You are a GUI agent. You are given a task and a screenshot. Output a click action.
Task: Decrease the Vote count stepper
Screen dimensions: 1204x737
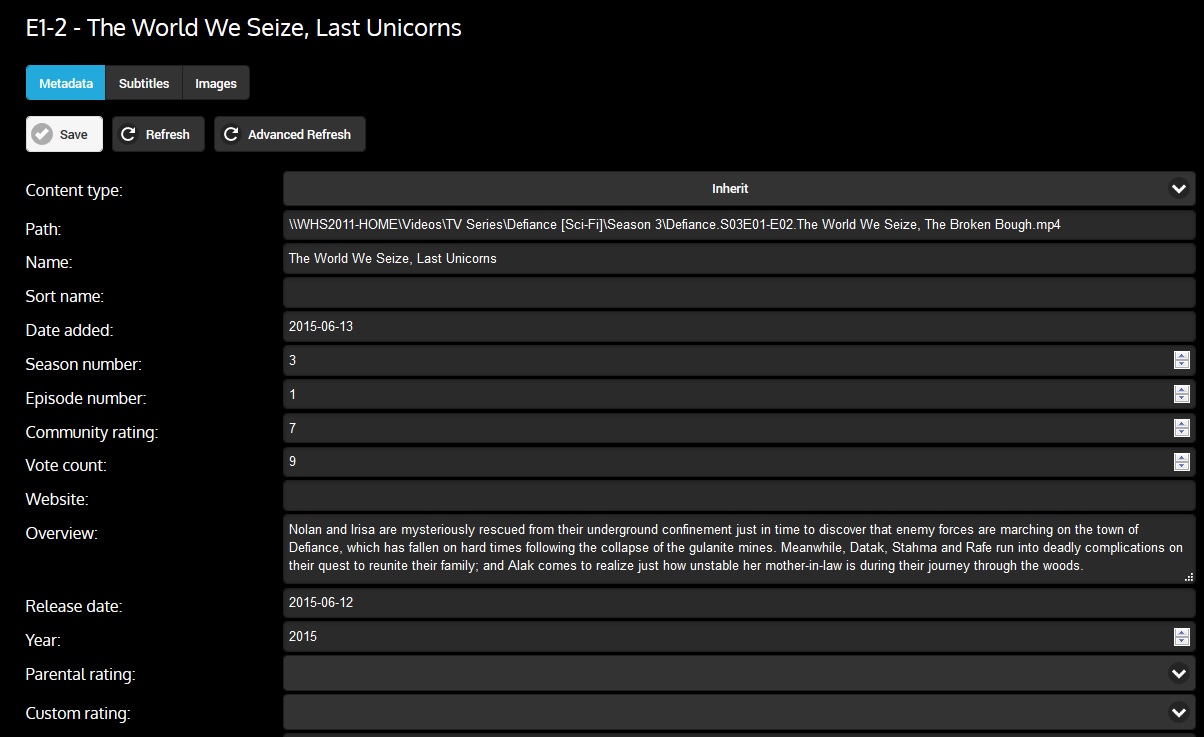(1181, 467)
